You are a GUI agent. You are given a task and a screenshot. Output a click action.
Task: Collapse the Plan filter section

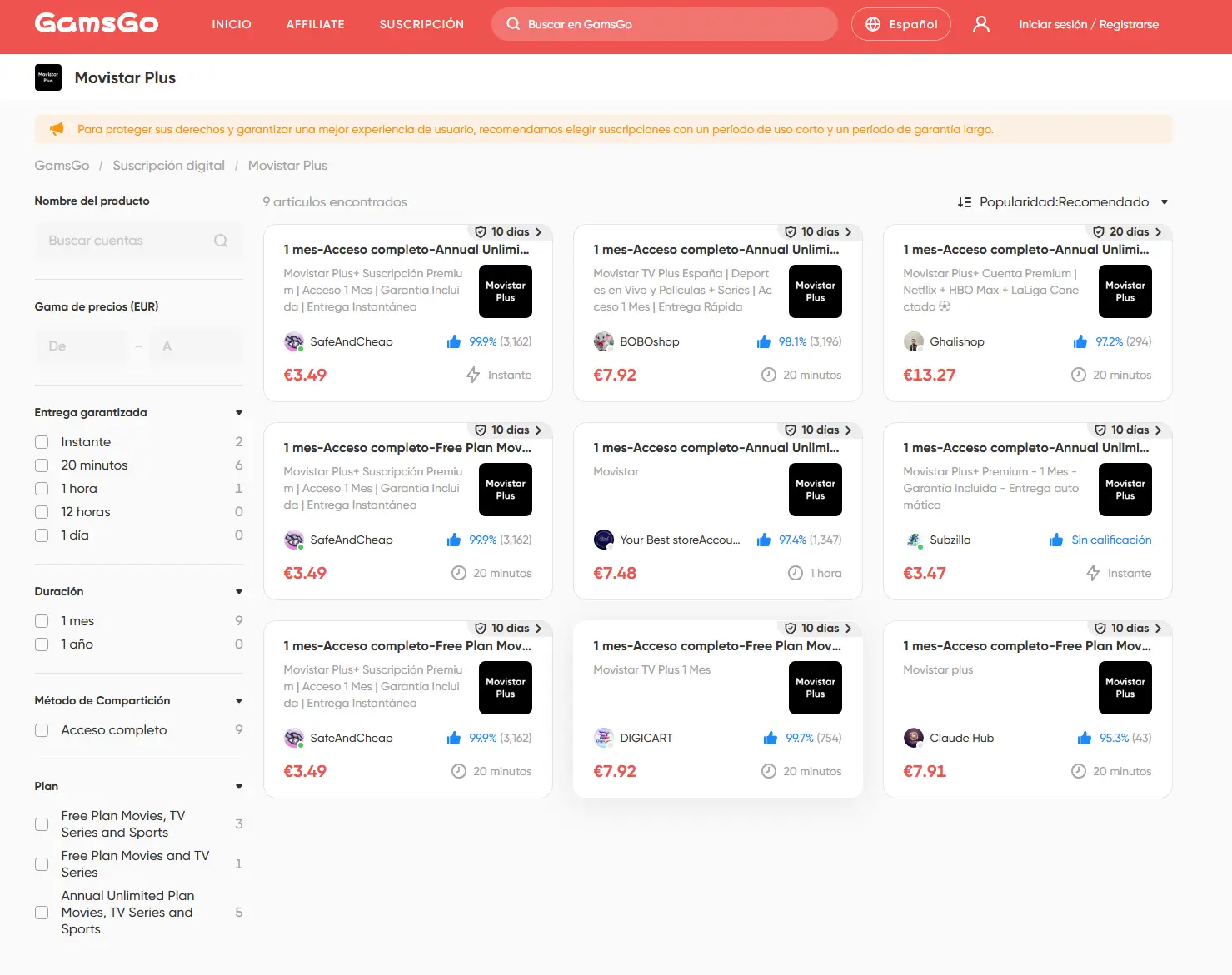(x=239, y=787)
